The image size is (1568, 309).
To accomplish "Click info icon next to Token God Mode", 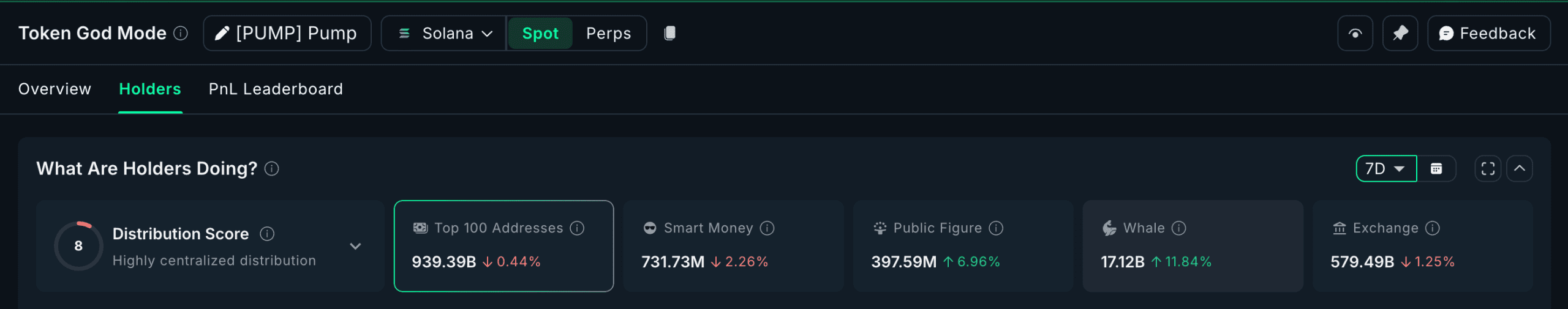I will click(181, 33).
